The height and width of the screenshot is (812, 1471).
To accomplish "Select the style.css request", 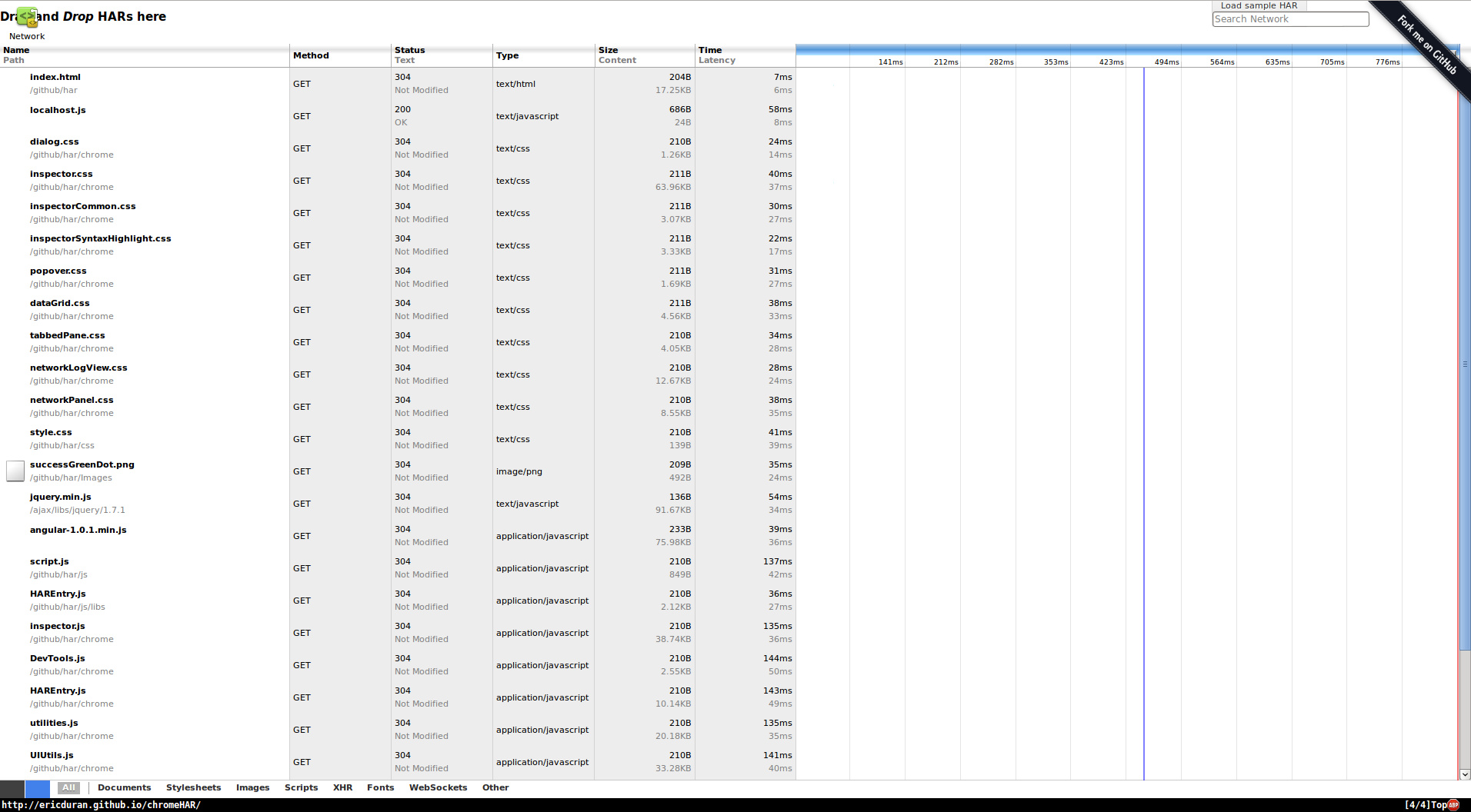I will [x=51, y=432].
